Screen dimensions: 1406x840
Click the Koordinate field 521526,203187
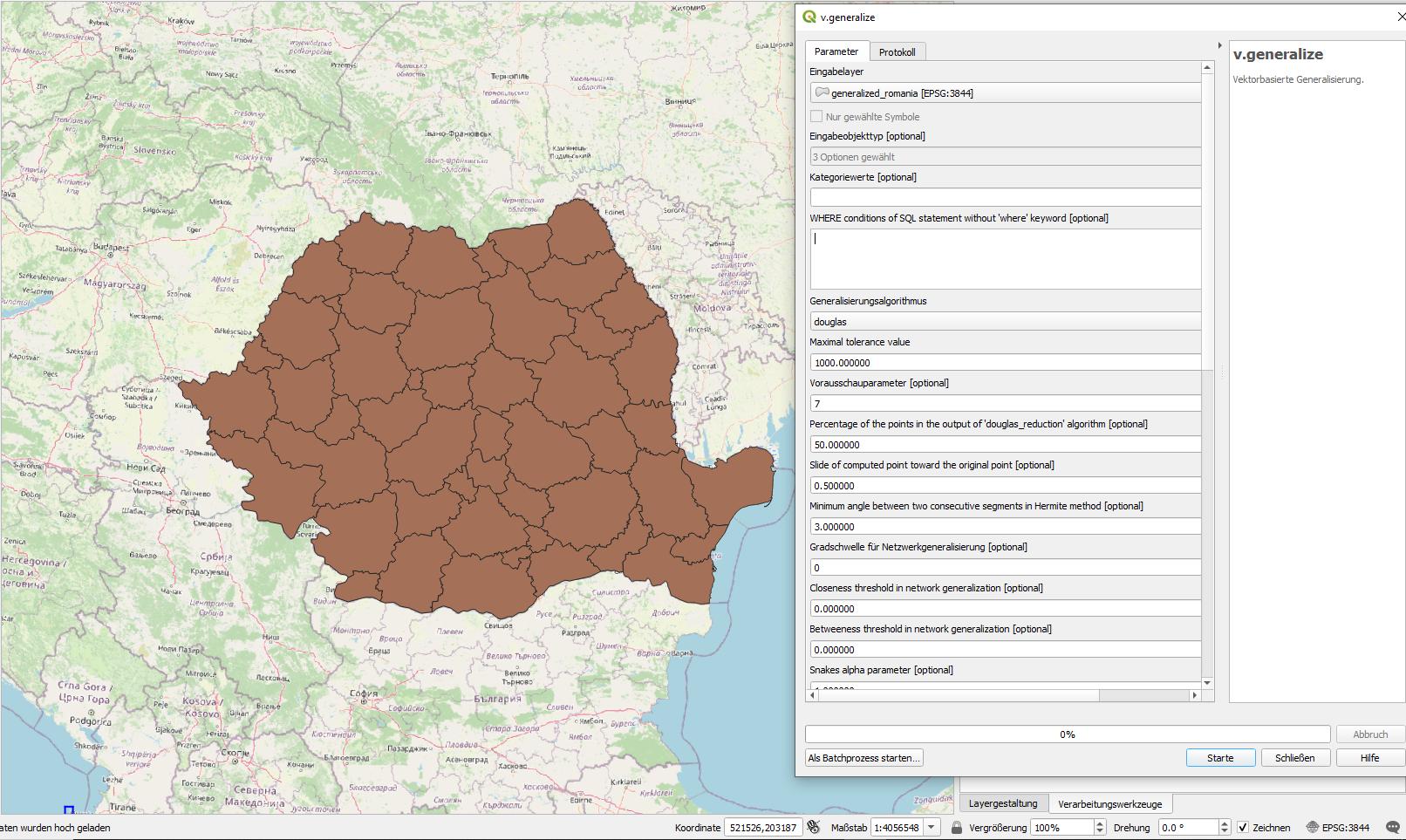(763, 828)
